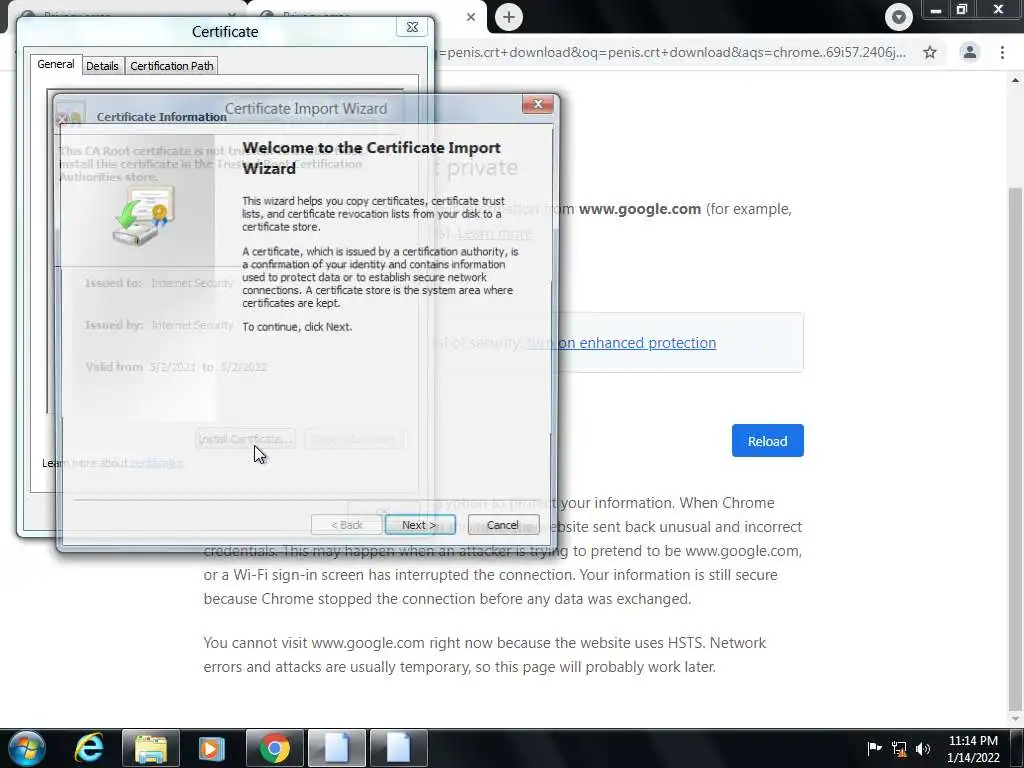The height and width of the screenshot is (768, 1024).
Task: Bookmark this page with the star icon
Action: (x=930, y=52)
